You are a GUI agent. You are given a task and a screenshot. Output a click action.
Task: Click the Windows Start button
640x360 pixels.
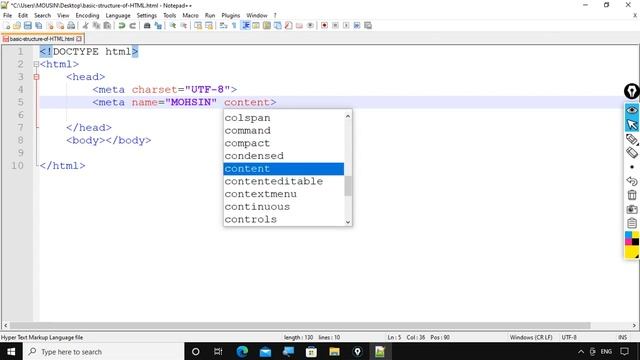pyautogui.click(x=11, y=351)
